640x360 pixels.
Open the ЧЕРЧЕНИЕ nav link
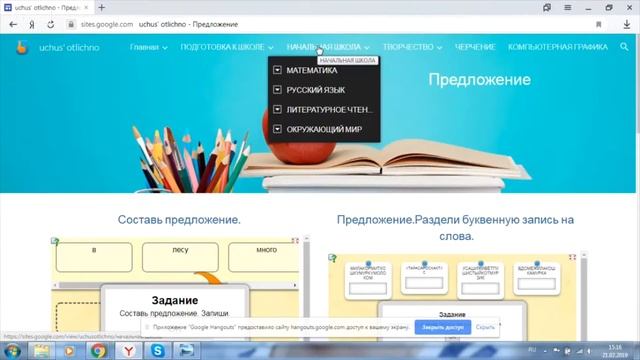475,47
